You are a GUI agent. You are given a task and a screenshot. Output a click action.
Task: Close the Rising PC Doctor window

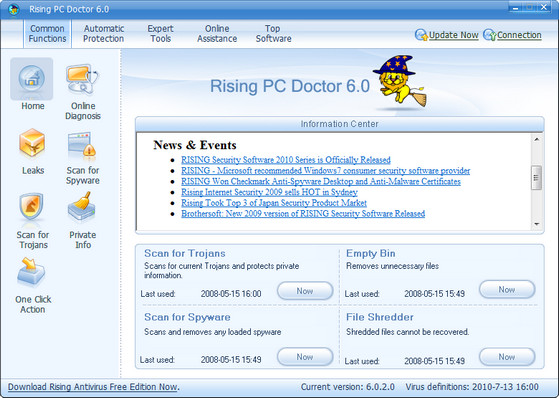coord(544,7)
